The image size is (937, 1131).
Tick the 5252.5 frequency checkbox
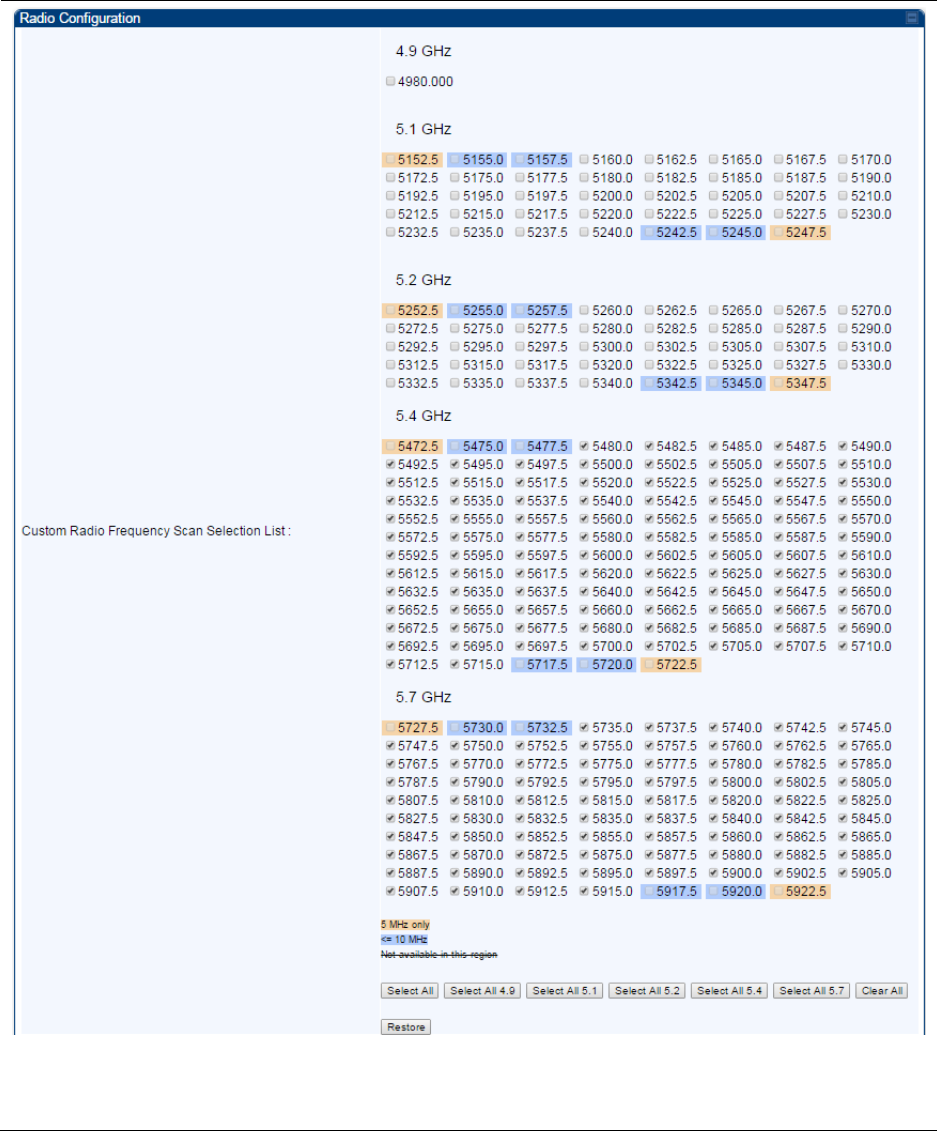pos(390,310)
